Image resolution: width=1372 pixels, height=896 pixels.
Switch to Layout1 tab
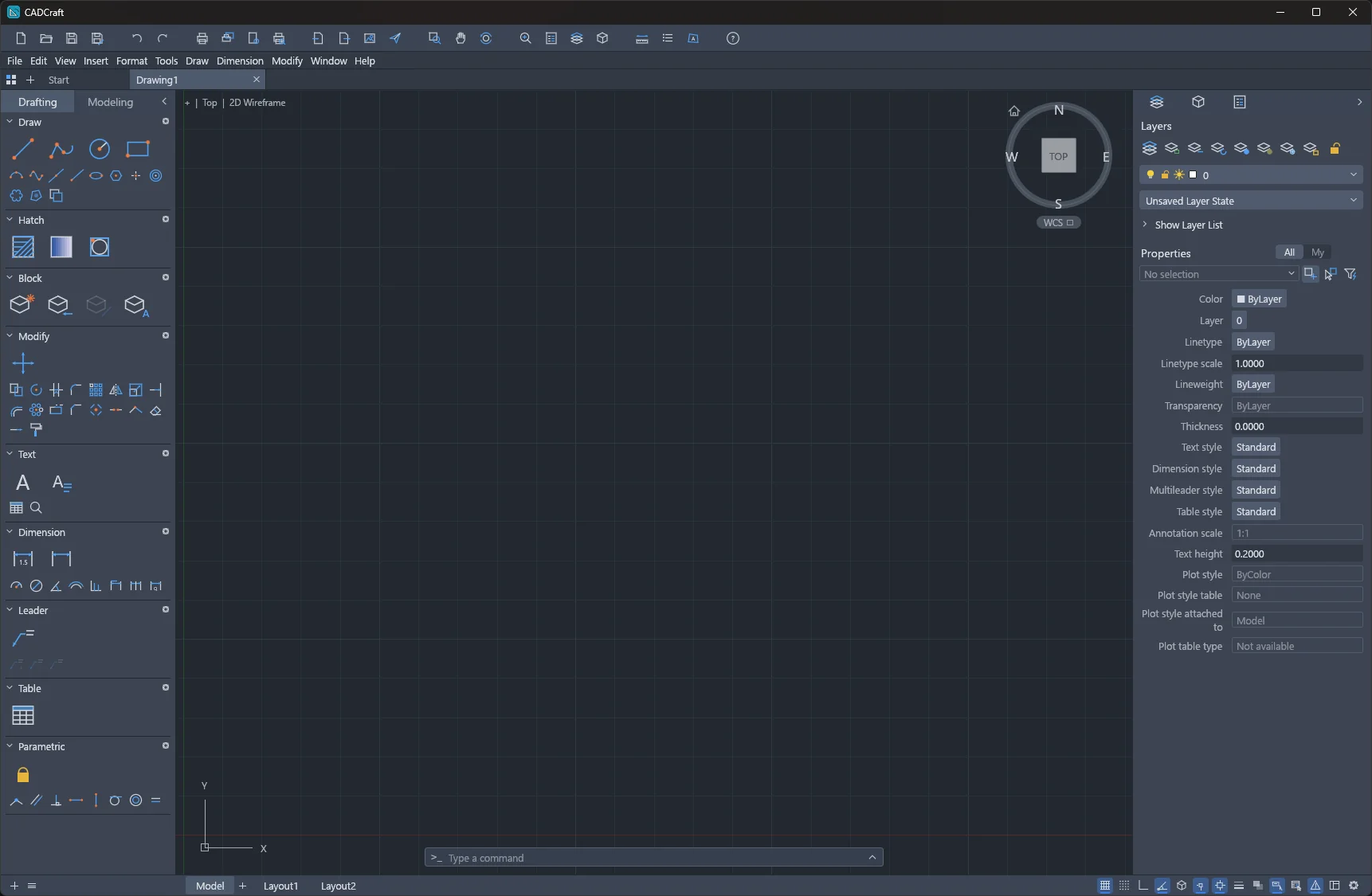[280, 886]
